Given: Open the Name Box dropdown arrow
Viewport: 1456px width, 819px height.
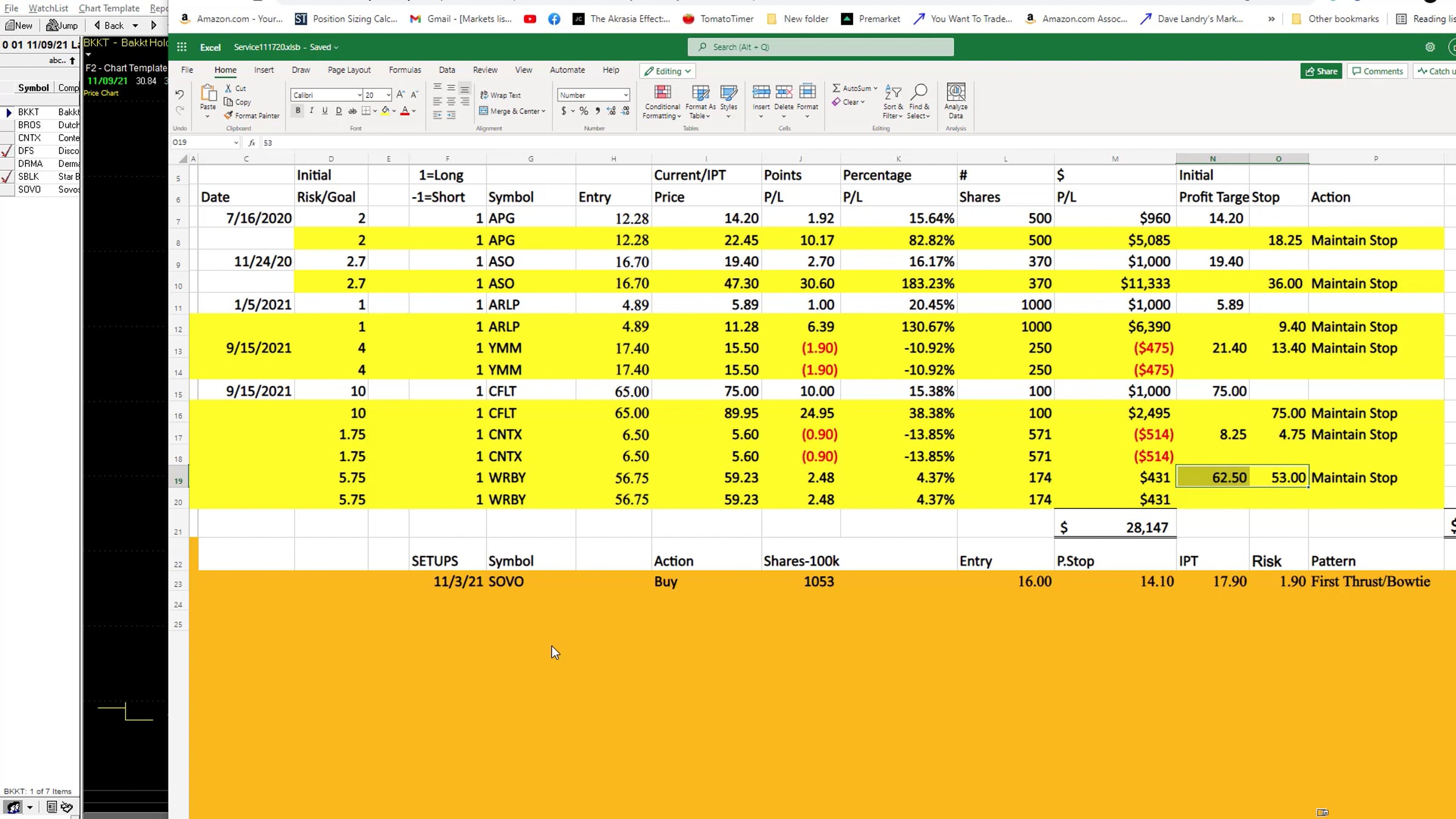Looking at the screenshot, I should 236,143.
